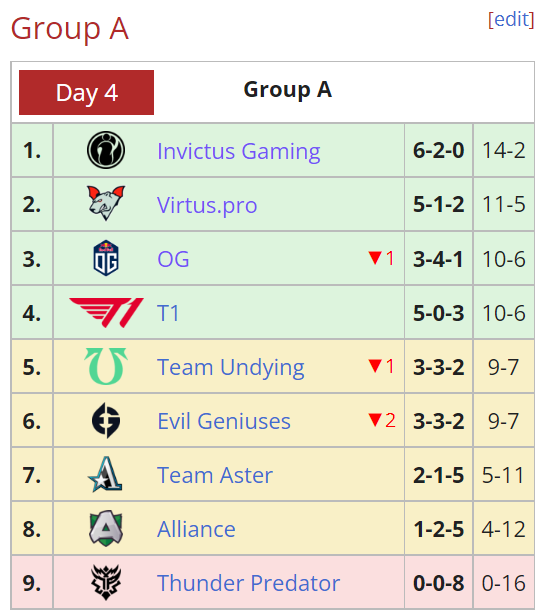The height and width of the screenshot is (615, 543).
Task: Open the Thunder Predator team link
Action: coord(248,583)
